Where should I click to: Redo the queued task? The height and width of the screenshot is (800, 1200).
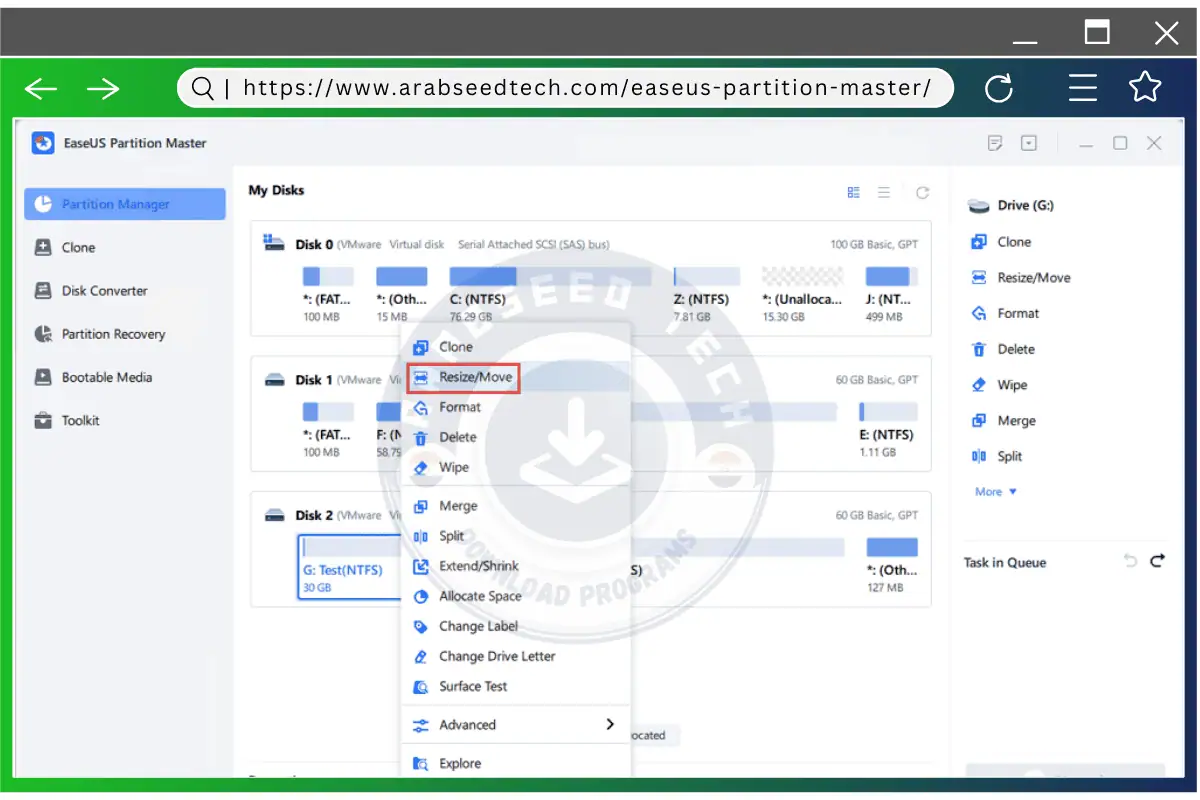[x=1158, y=562]
